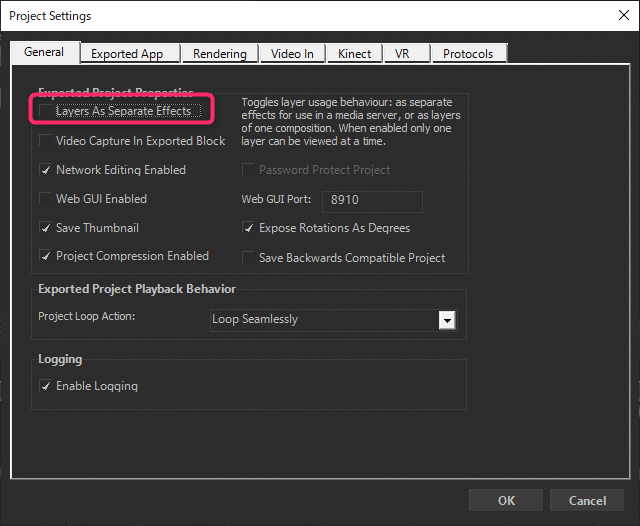Uncheck Expose Rotations As Degrees
The width and height of the screenshot is (640, 526).
click(x=248, y=227)
